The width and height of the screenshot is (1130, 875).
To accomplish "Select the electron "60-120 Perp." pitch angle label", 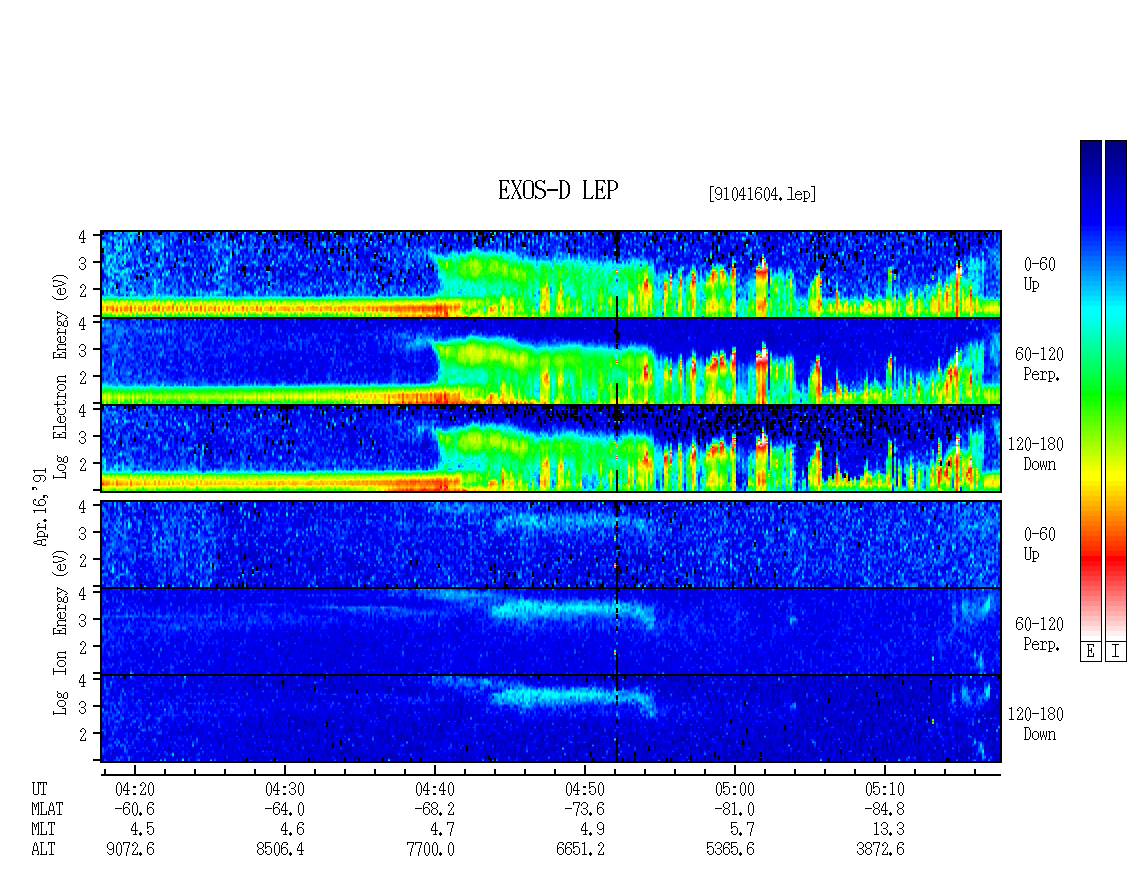I will click(x=1039, y=364).
